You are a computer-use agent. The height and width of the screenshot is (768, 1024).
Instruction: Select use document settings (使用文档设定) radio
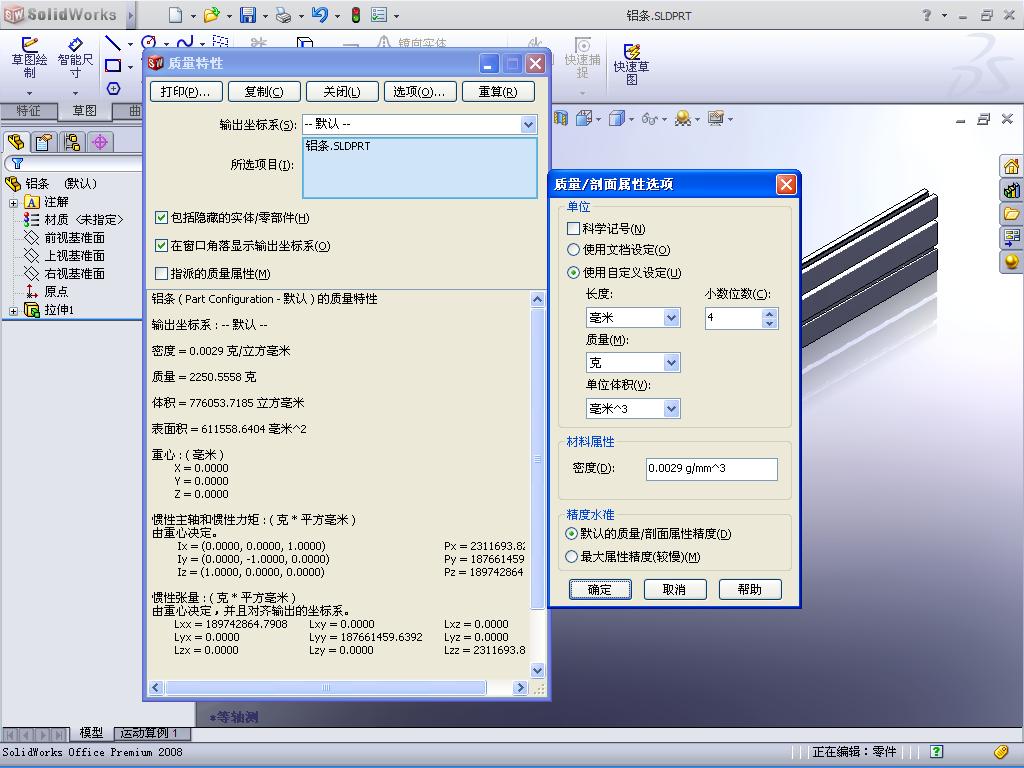(x=573, y=249)
